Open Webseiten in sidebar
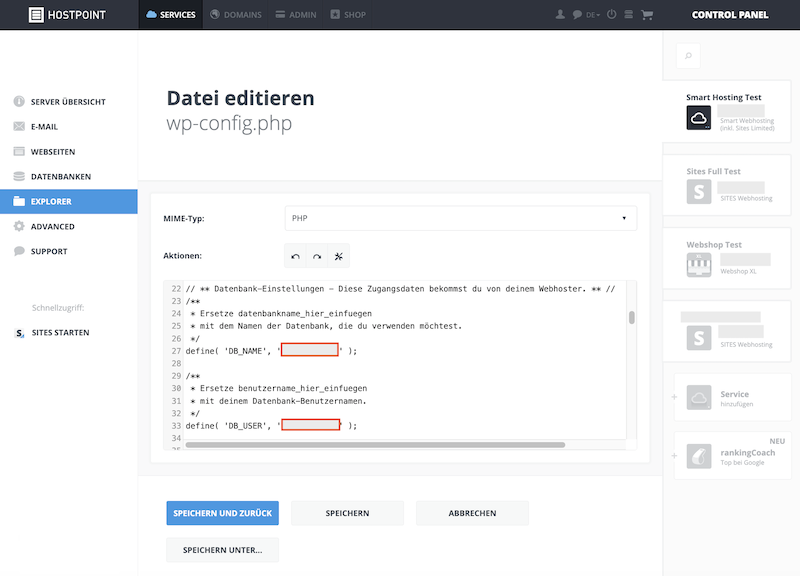This screenshot has width=800, height=576. pos(68,152)
